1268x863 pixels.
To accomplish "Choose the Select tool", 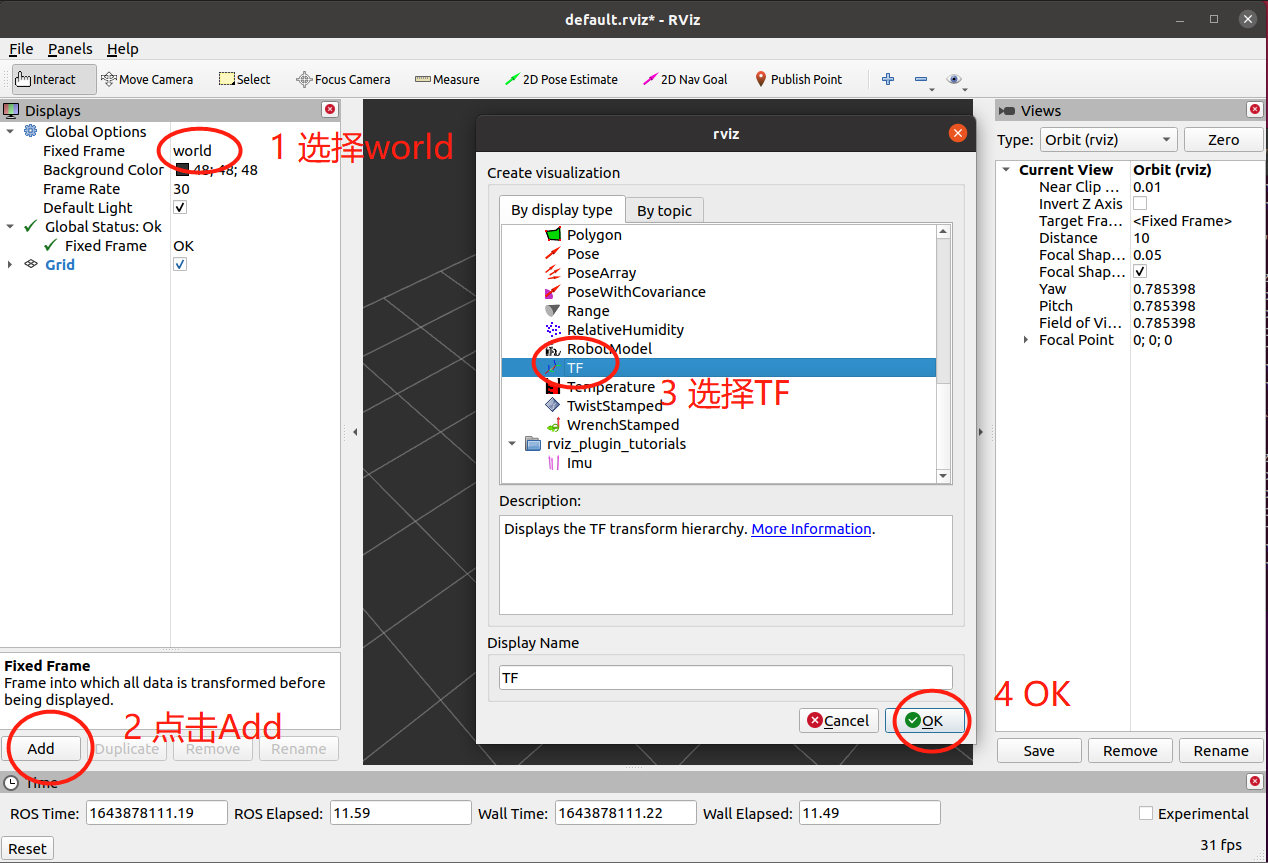I will (245, 80).
